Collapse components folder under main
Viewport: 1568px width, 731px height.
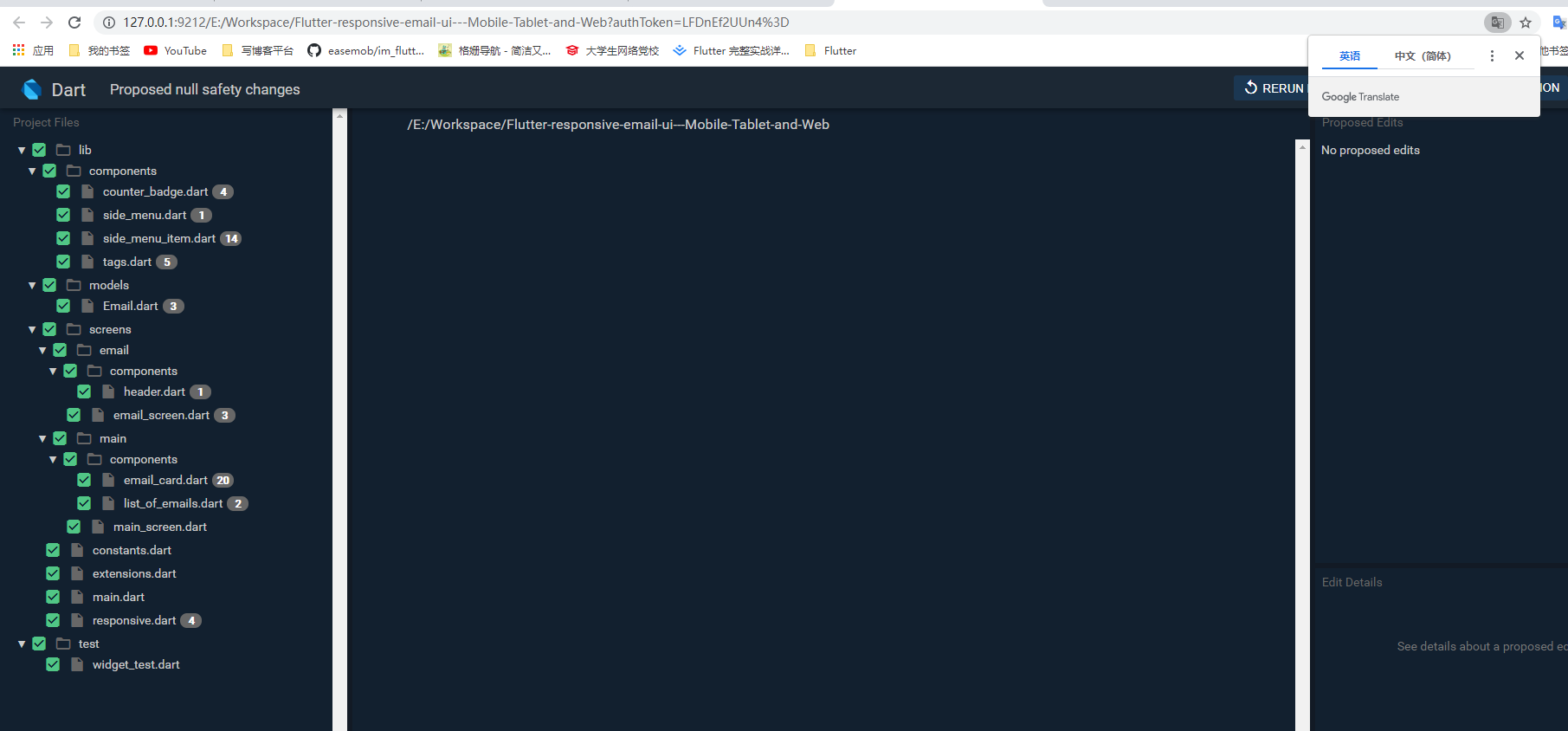(x=53, y=459)
